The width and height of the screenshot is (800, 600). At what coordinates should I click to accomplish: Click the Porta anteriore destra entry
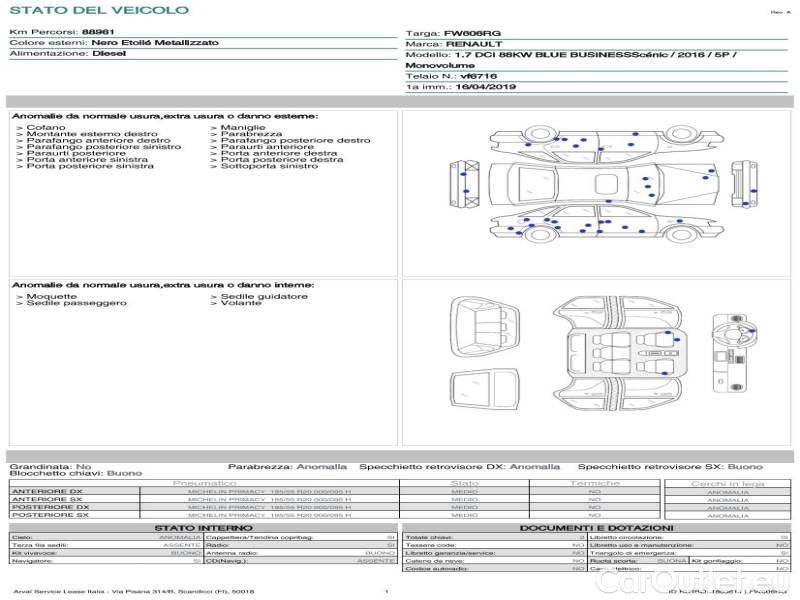pos(279,153)
